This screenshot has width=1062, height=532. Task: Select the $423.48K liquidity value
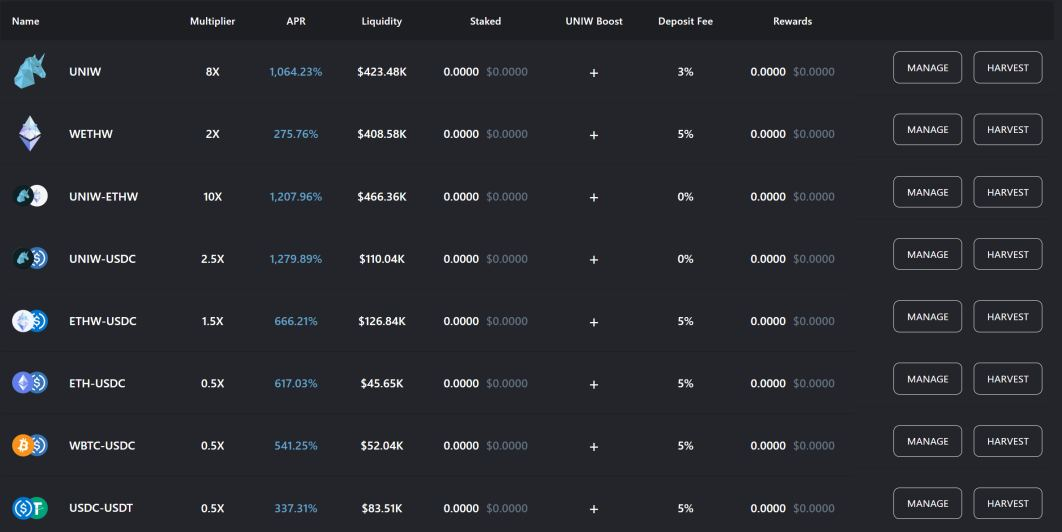pyautogui.click(x=382, y=72)
